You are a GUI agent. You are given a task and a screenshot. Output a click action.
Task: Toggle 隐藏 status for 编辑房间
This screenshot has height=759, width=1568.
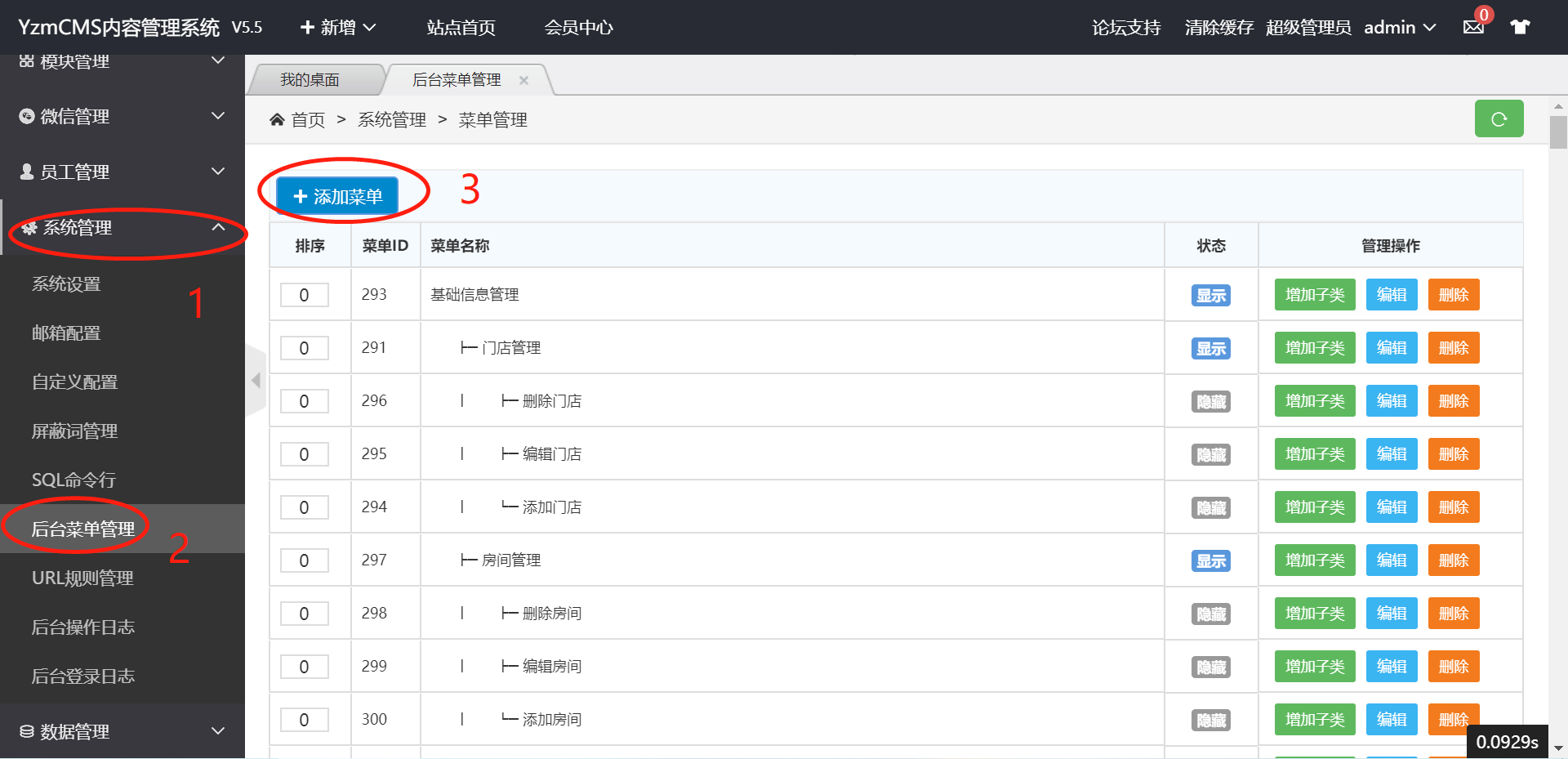pyautogui.click(x=1210, y=667)
